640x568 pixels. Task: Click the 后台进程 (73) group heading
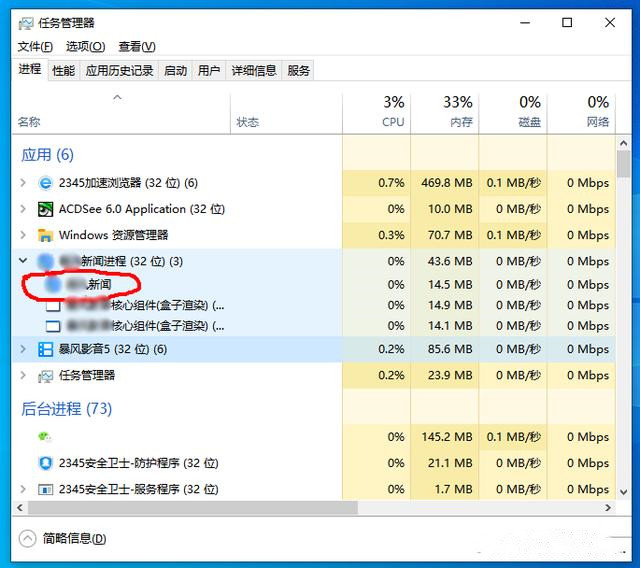(67, 408)
